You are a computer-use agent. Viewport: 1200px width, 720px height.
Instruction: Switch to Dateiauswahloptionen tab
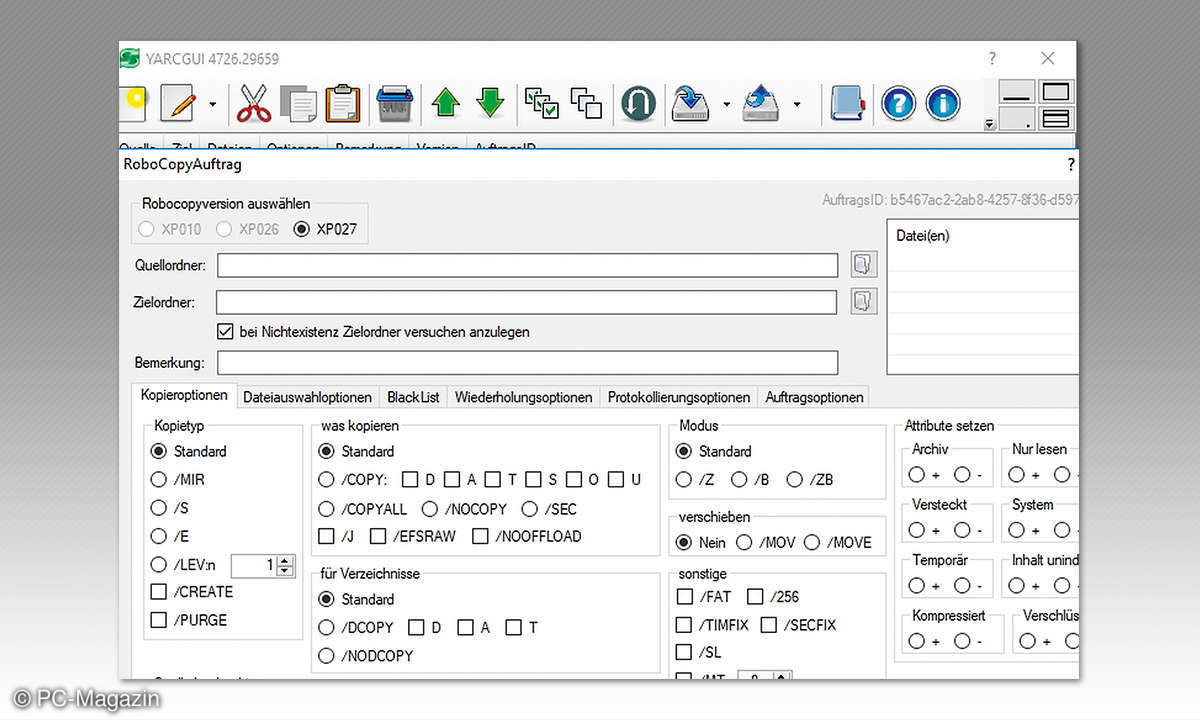tap(308, 397)
